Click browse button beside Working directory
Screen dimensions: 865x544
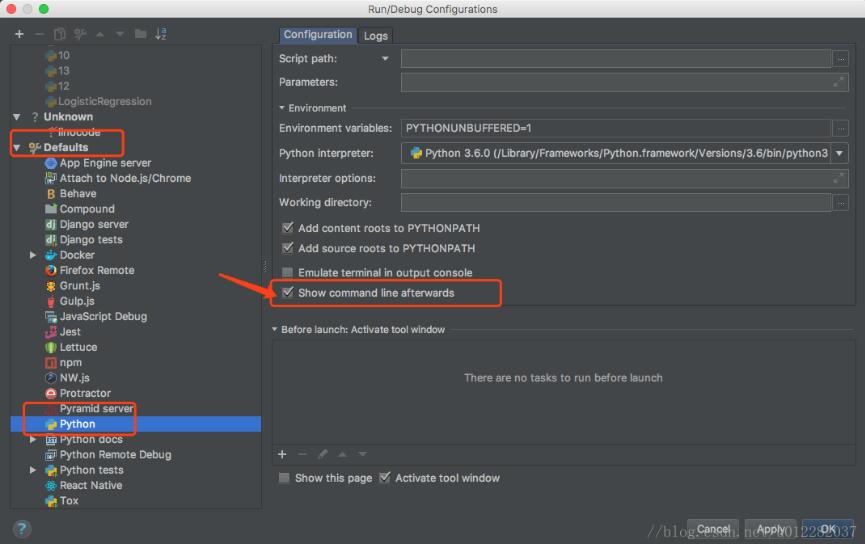[841, 203]
